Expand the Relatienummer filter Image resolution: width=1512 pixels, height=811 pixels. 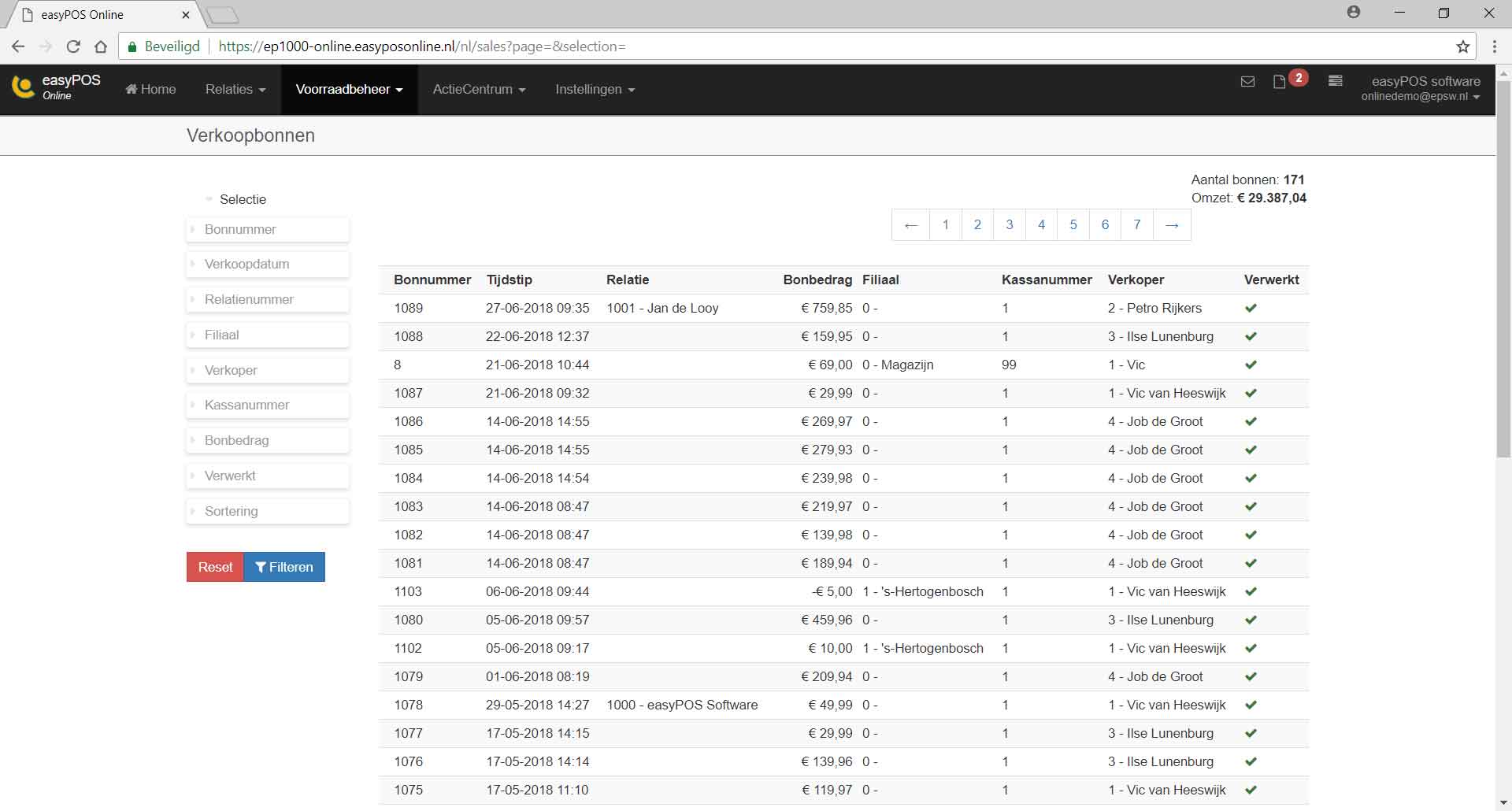point(268,299)
